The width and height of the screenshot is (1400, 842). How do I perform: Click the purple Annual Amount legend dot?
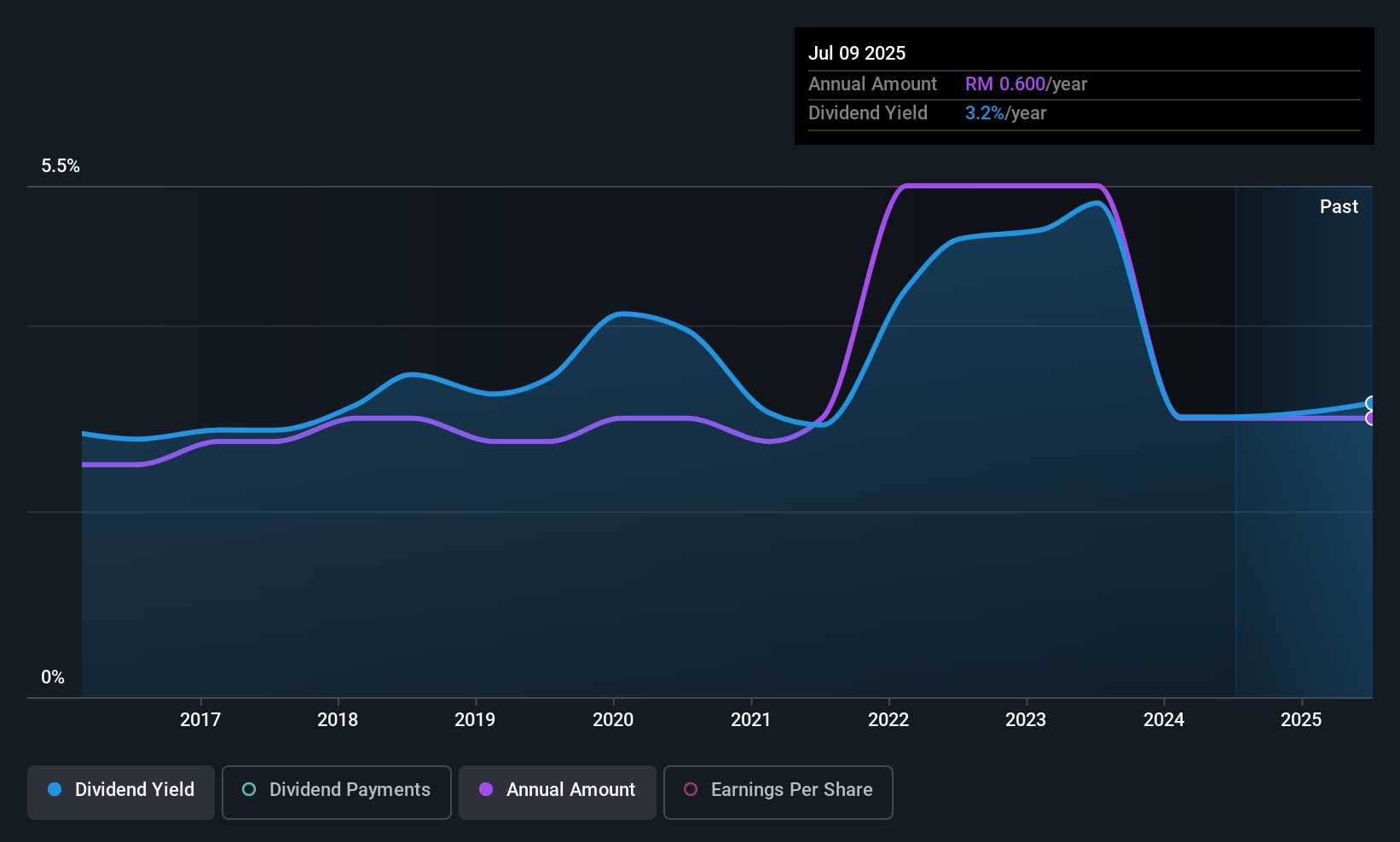click(x=486, y=789)
